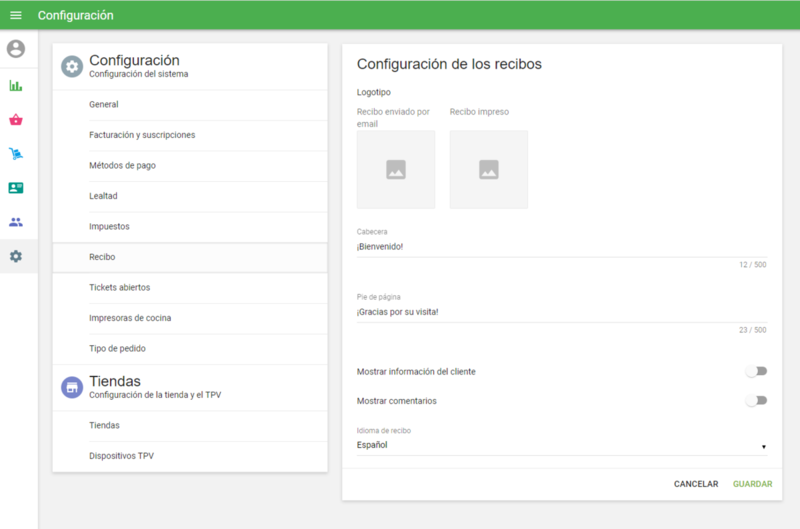This screenshot has height=529, width=800.
Task: Open Métodos de pago settings
Action: pos(122,165)
